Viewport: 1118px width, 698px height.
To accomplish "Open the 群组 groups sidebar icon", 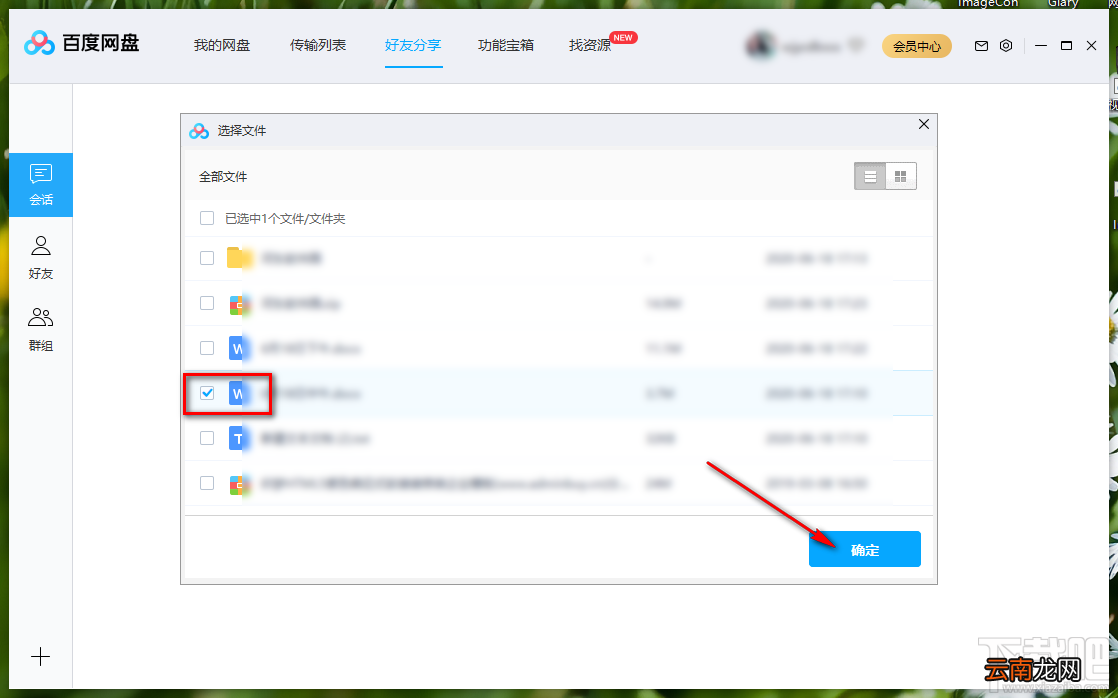I will 41,329.
